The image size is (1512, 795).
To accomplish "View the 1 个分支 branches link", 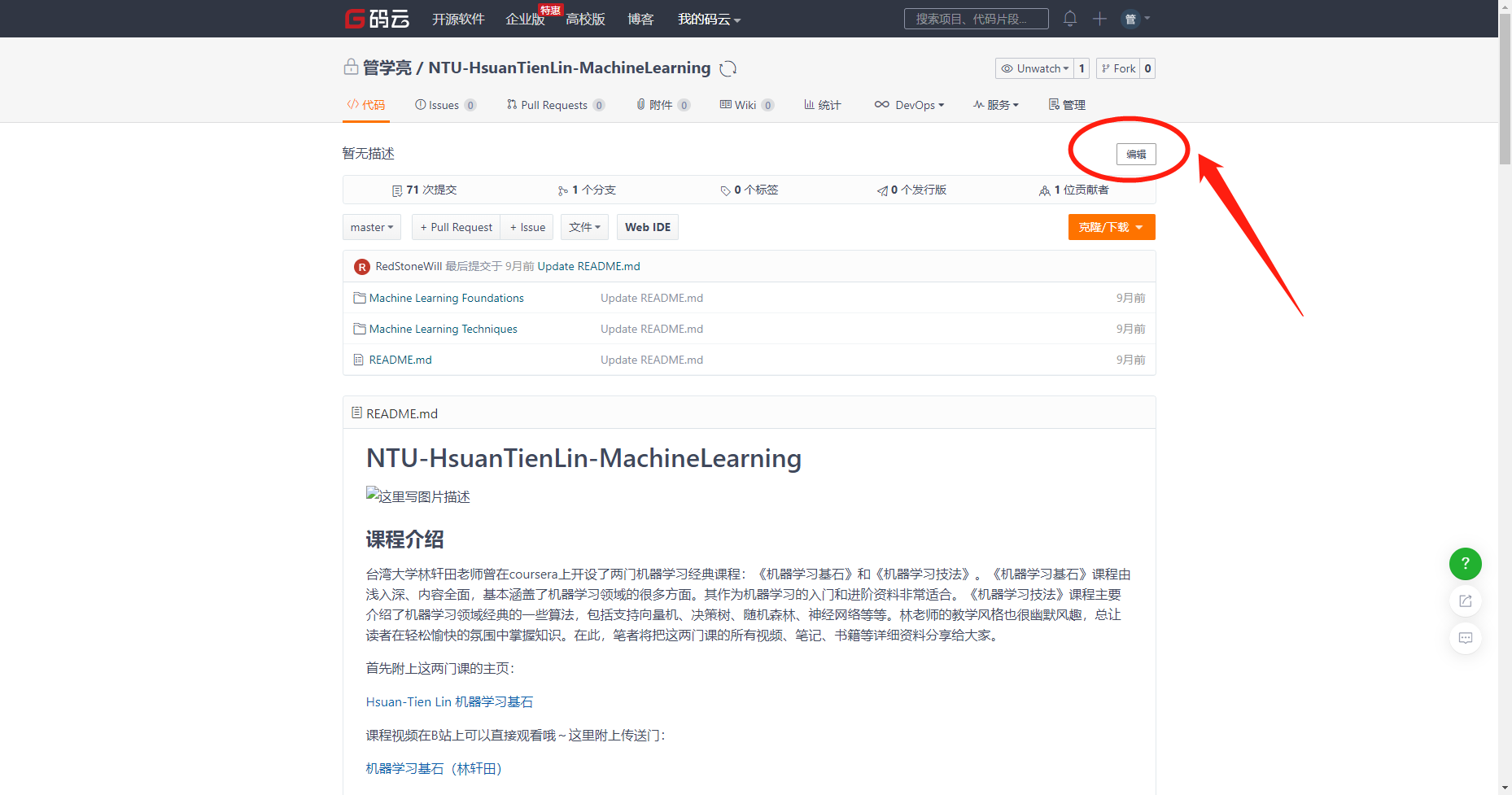I will tap(587, 190).
